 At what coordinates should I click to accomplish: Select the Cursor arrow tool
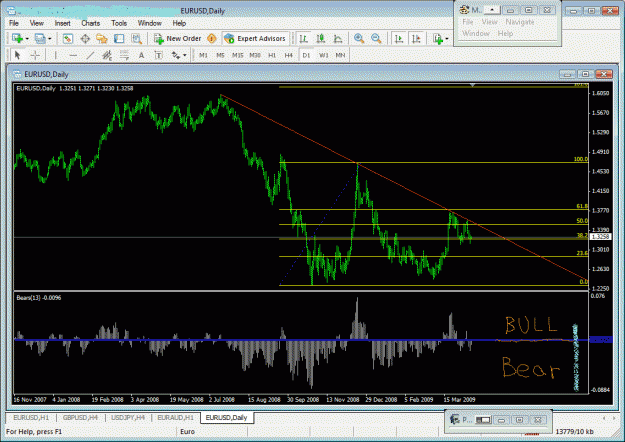[x=18, y=55]
